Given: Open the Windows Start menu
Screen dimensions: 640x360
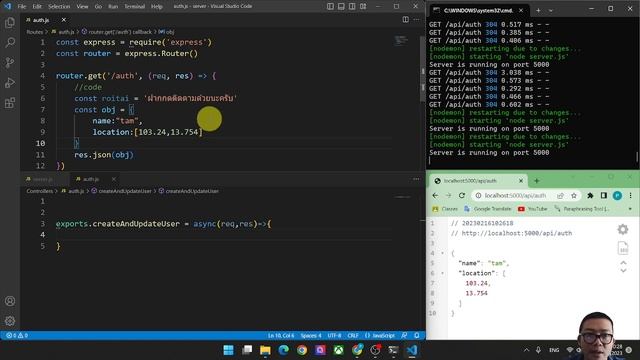Looking at the screenshot, I should click(229, 350).
